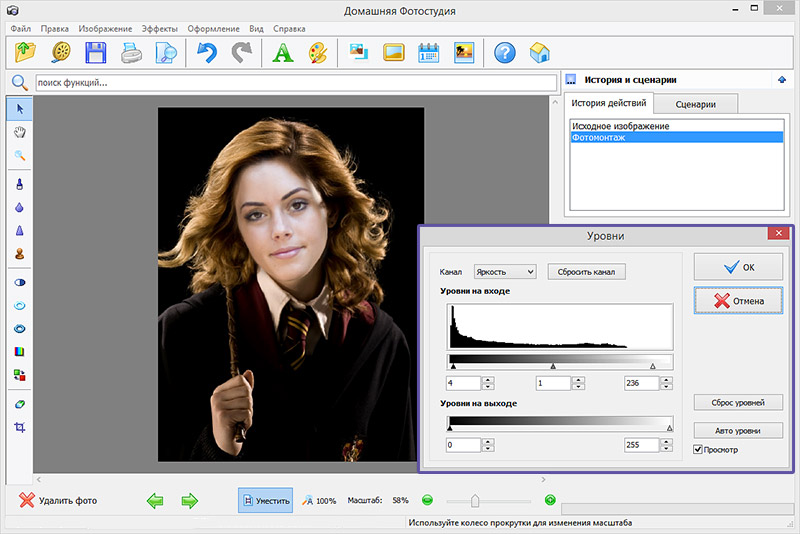Click the Redo arrow in toolbar
The image size is (800, 534).
click(241, 53)
